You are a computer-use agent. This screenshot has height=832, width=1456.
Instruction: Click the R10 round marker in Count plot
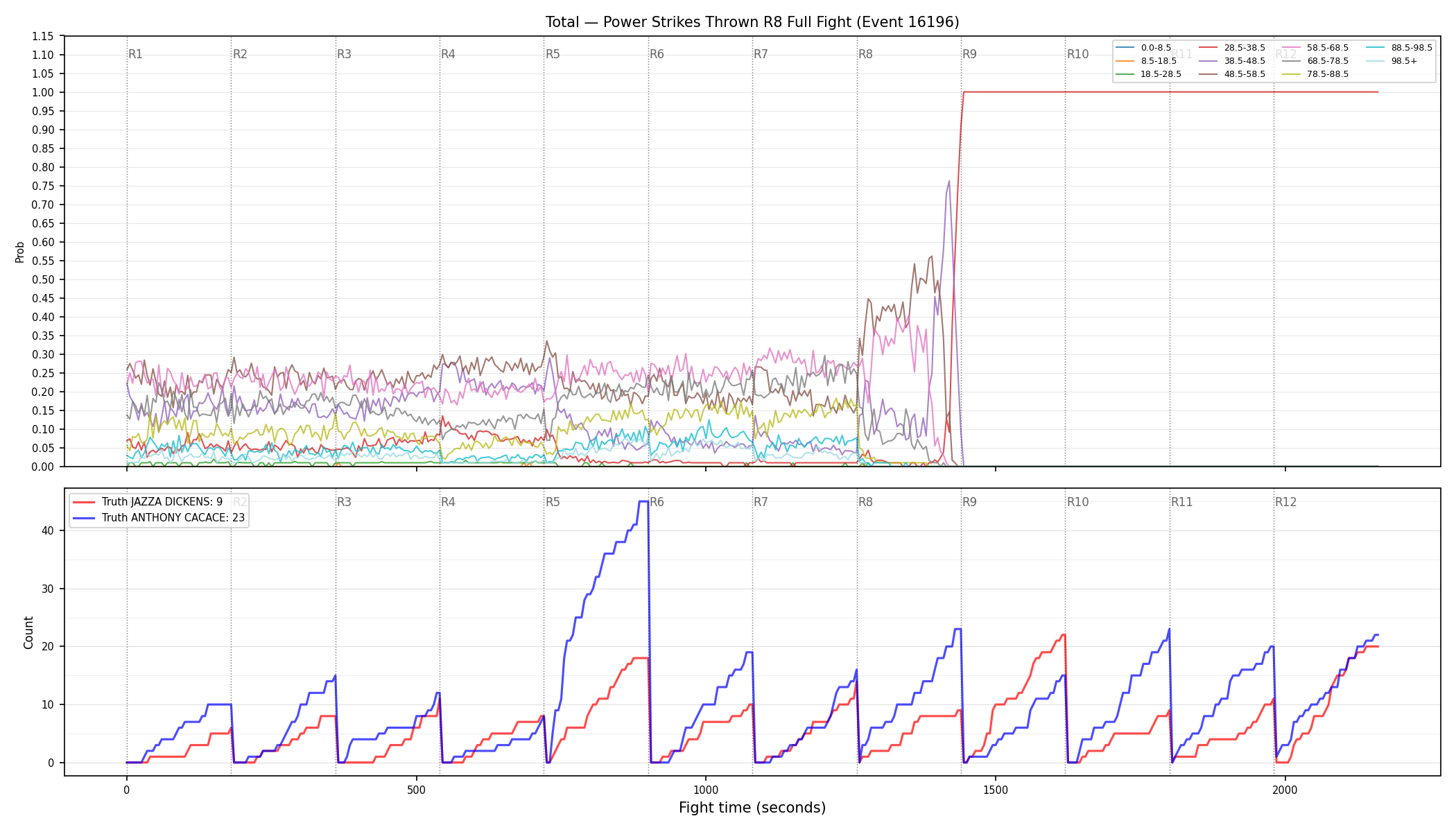point(1078,502)
